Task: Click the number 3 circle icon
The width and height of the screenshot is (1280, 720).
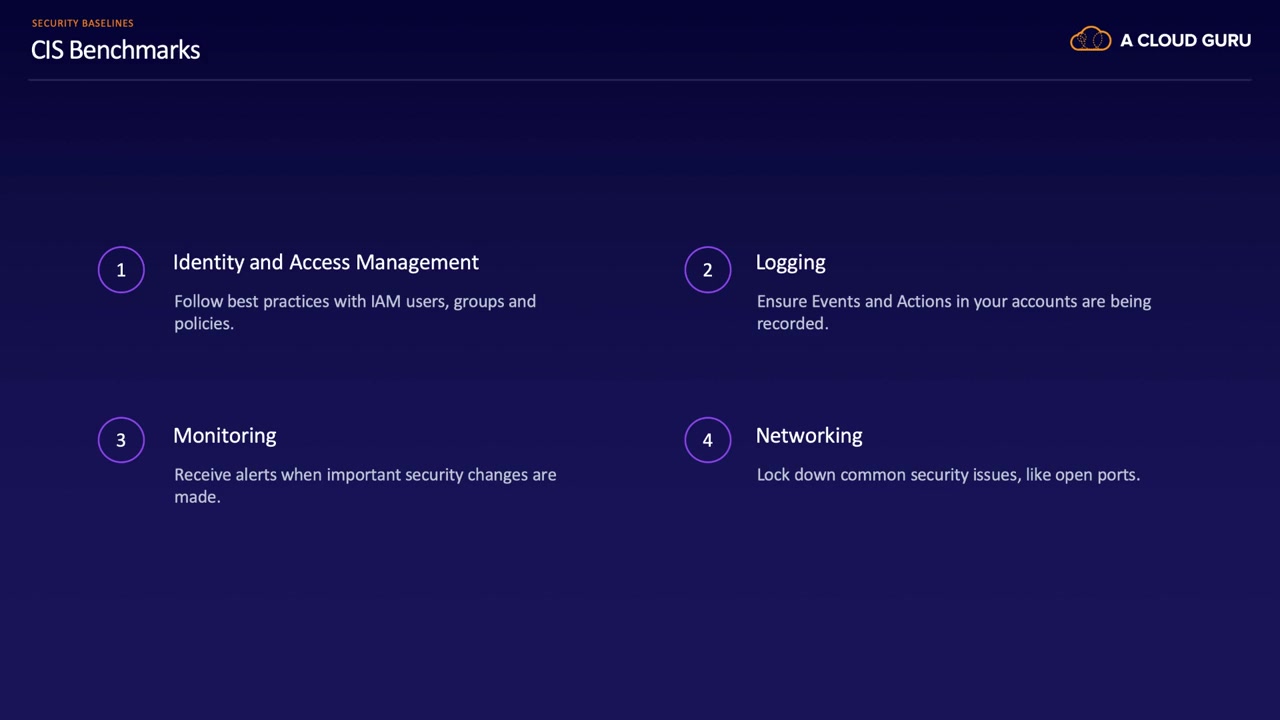Action: (121, 440)
